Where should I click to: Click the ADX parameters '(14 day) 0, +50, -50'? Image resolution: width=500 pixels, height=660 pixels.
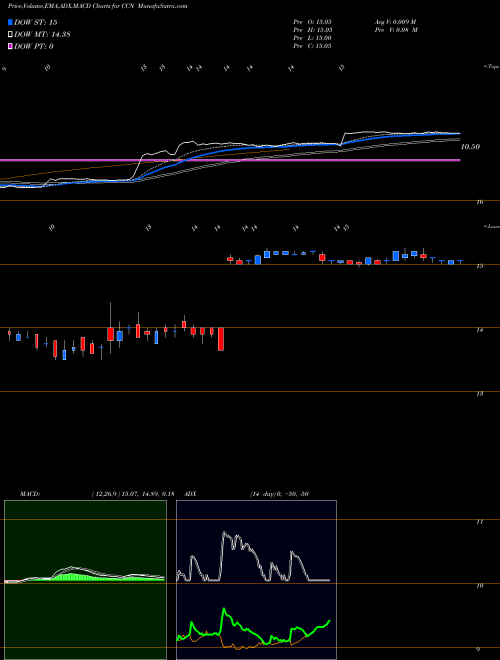click(279, 494)
